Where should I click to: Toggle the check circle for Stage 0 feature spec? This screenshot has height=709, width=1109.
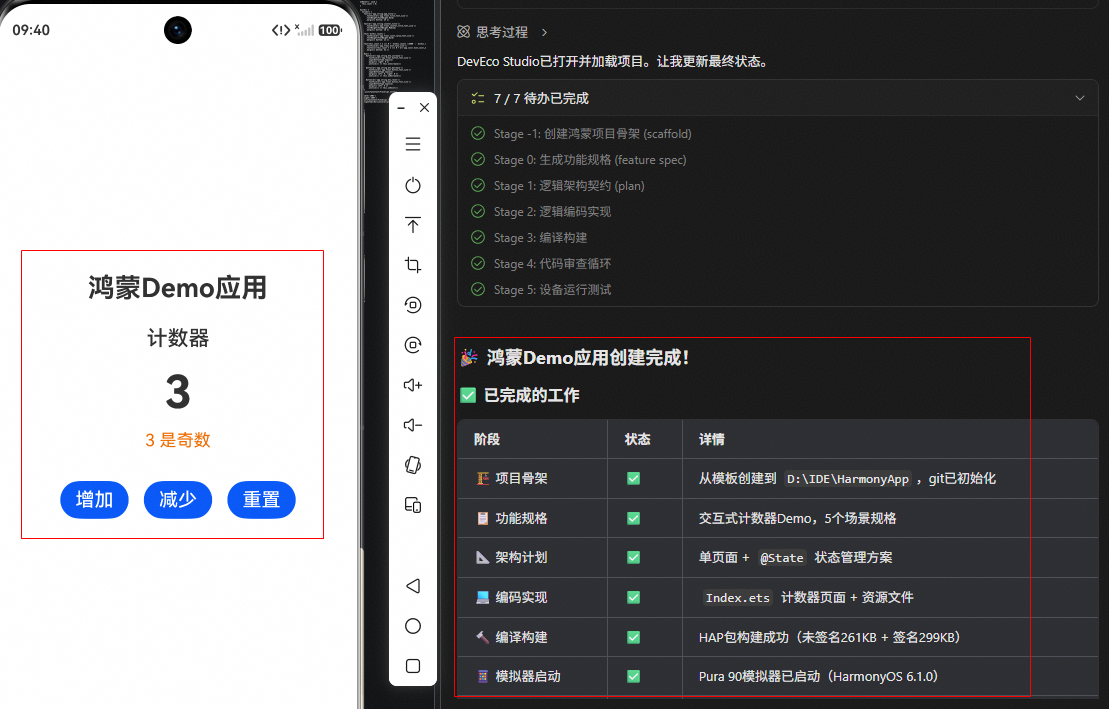pos(478,159)
